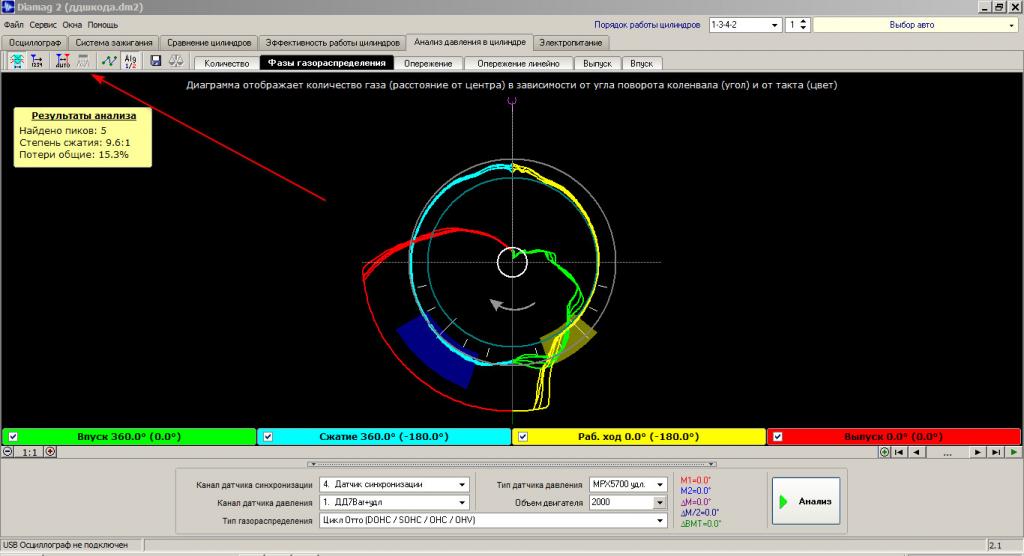Click the red Выпуск 0.0° stroke bar

point(893,436)
